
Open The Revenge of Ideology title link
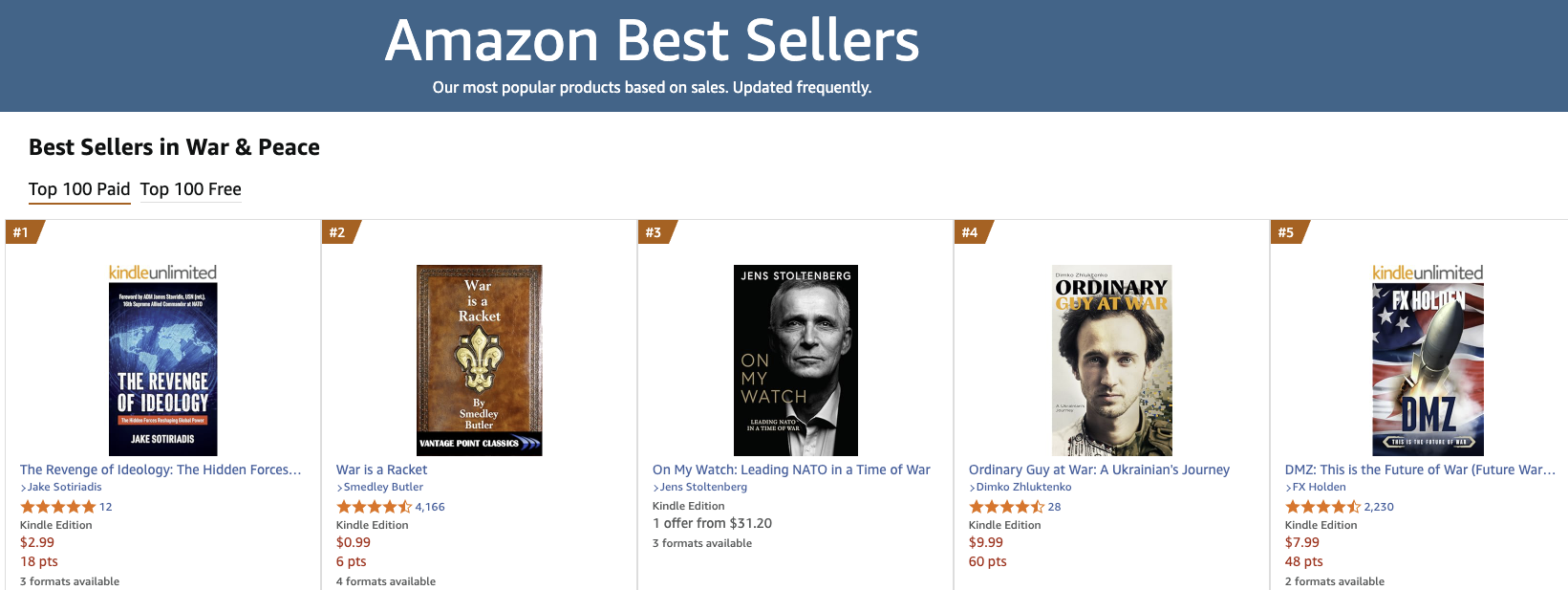[x=161, y=470]
